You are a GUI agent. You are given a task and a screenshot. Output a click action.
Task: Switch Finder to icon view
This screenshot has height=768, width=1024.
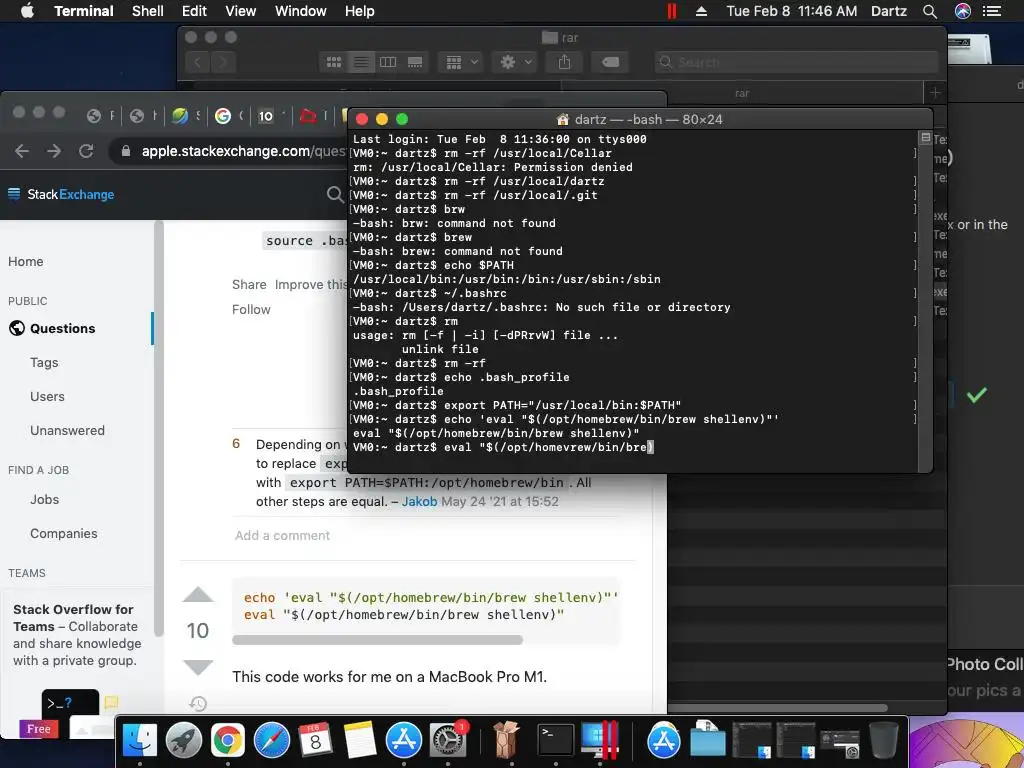tap(334, 62)
